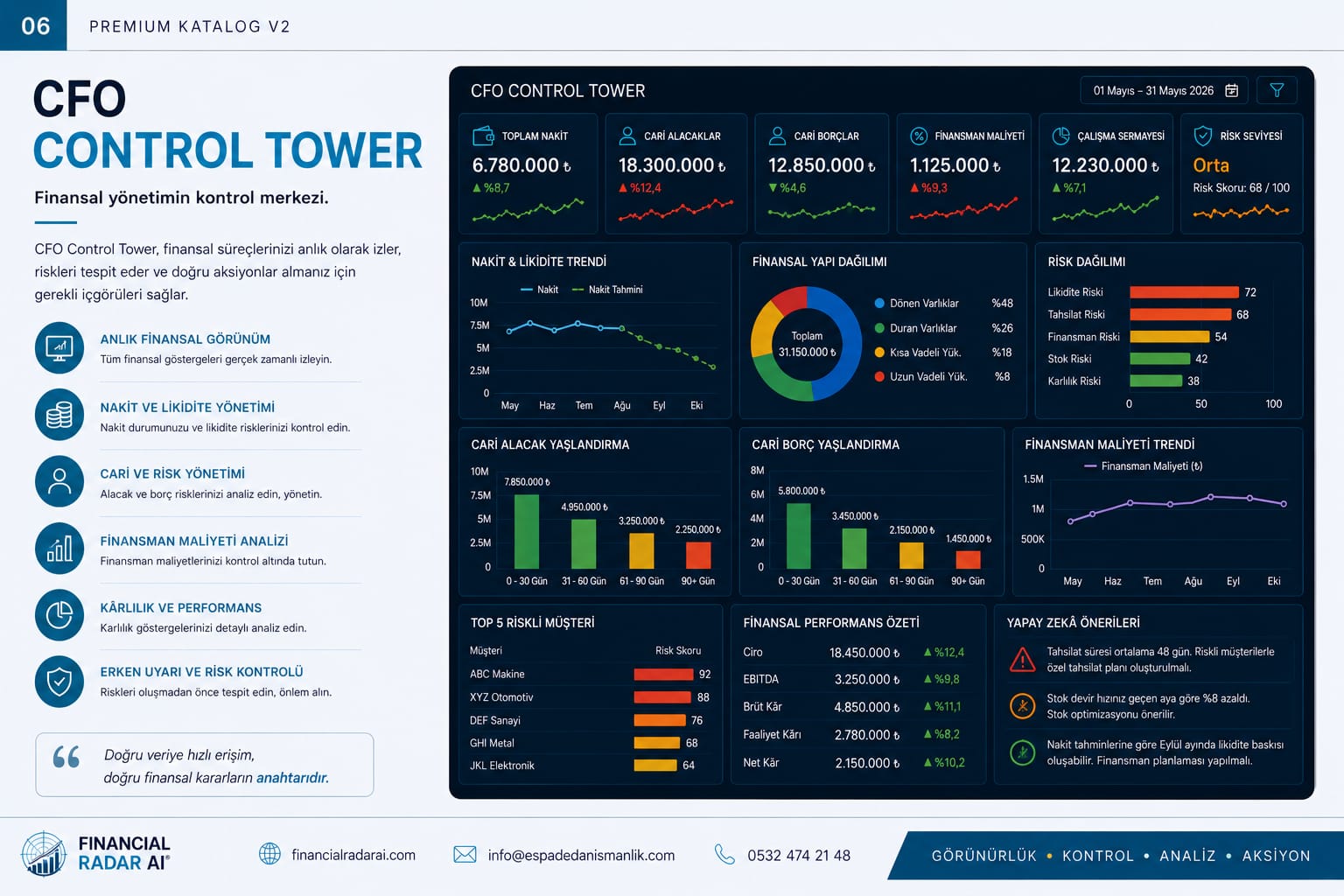
Task: Click the Risk Skoru column header
Action: (x=678, y=651)
